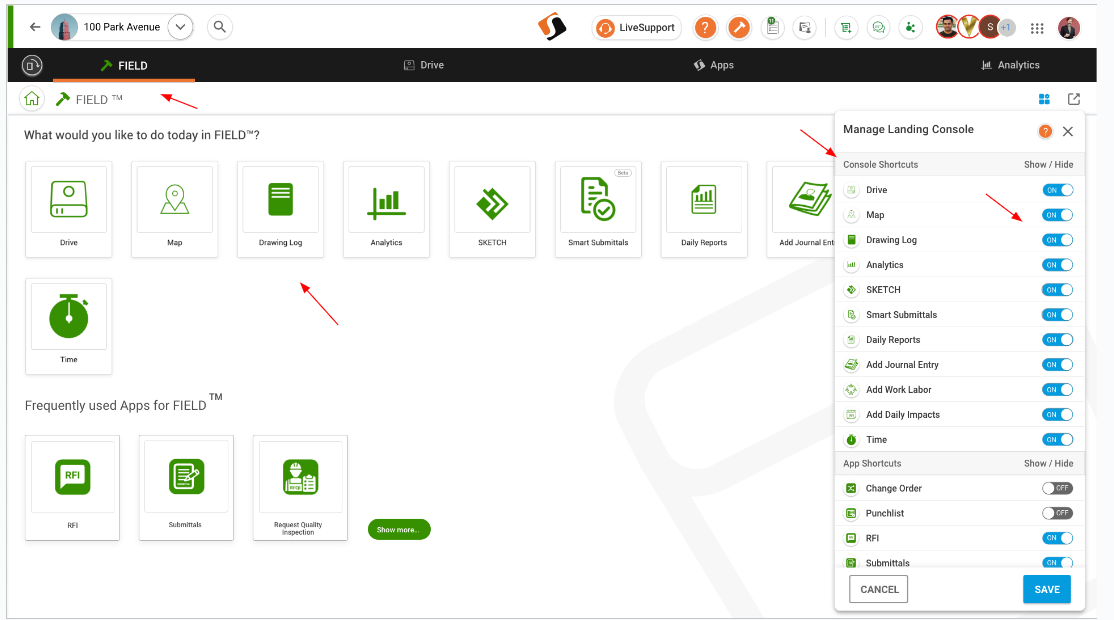Open the SKETCH shortcut tile
This screenshot has width=1114, height=620.
click(492, 209)
